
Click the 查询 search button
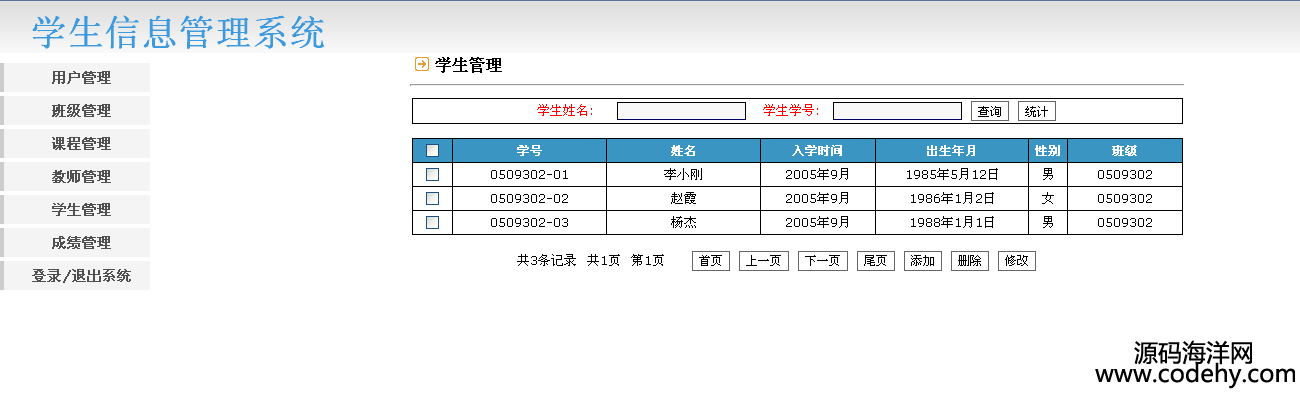[x=990, y=111]
